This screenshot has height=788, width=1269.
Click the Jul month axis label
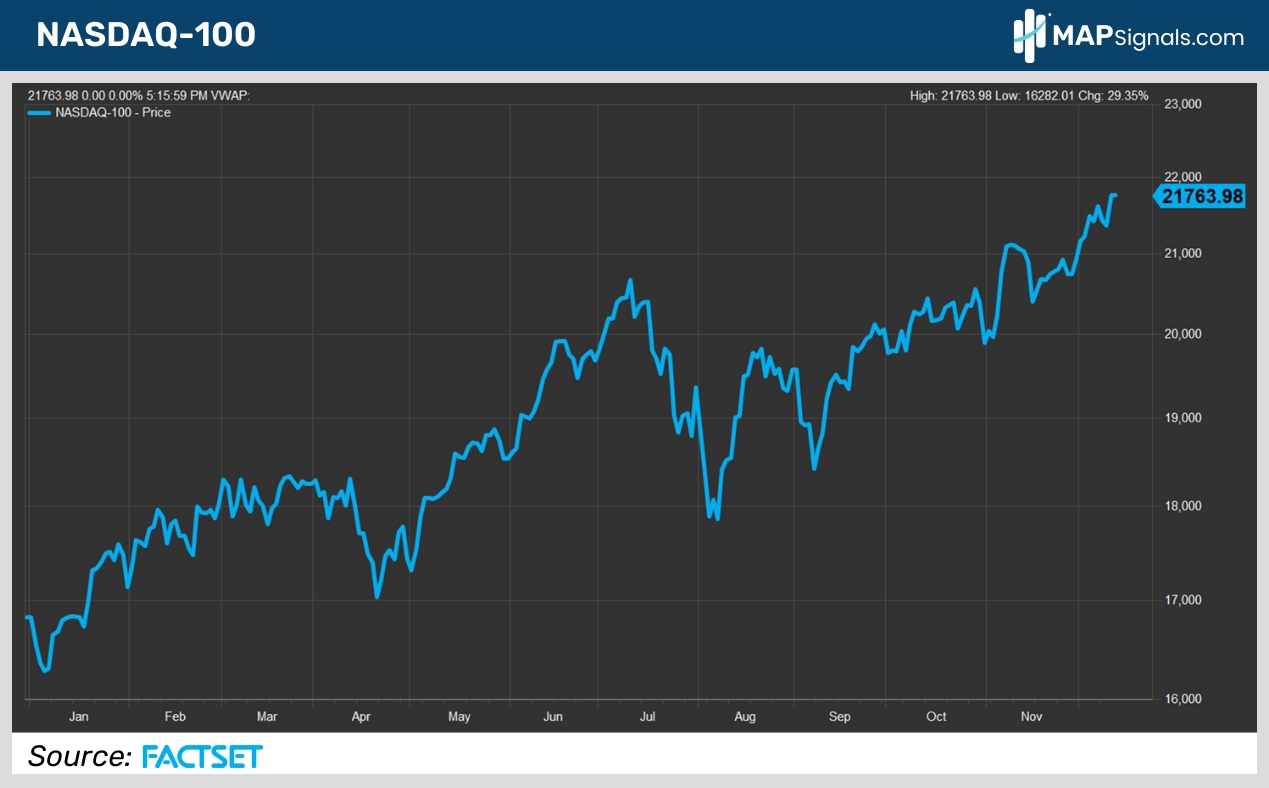(x=647, y=716)
